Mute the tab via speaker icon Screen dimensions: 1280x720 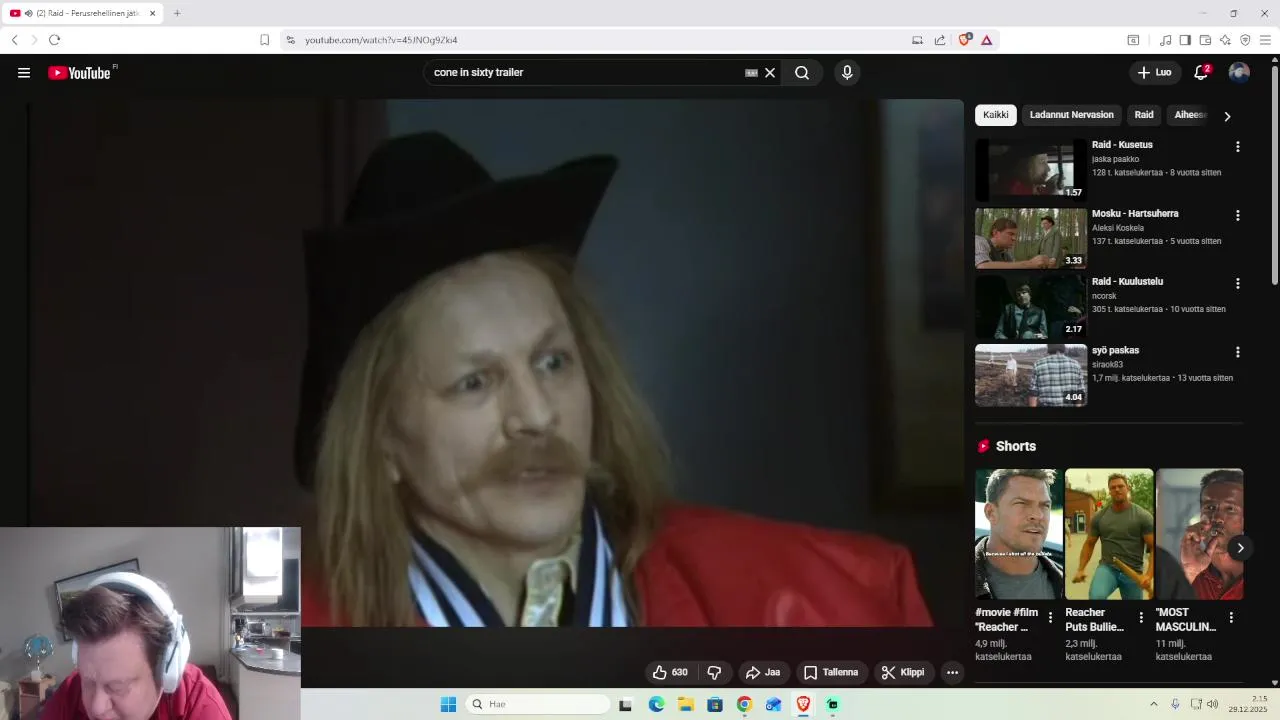click(28, 13)
